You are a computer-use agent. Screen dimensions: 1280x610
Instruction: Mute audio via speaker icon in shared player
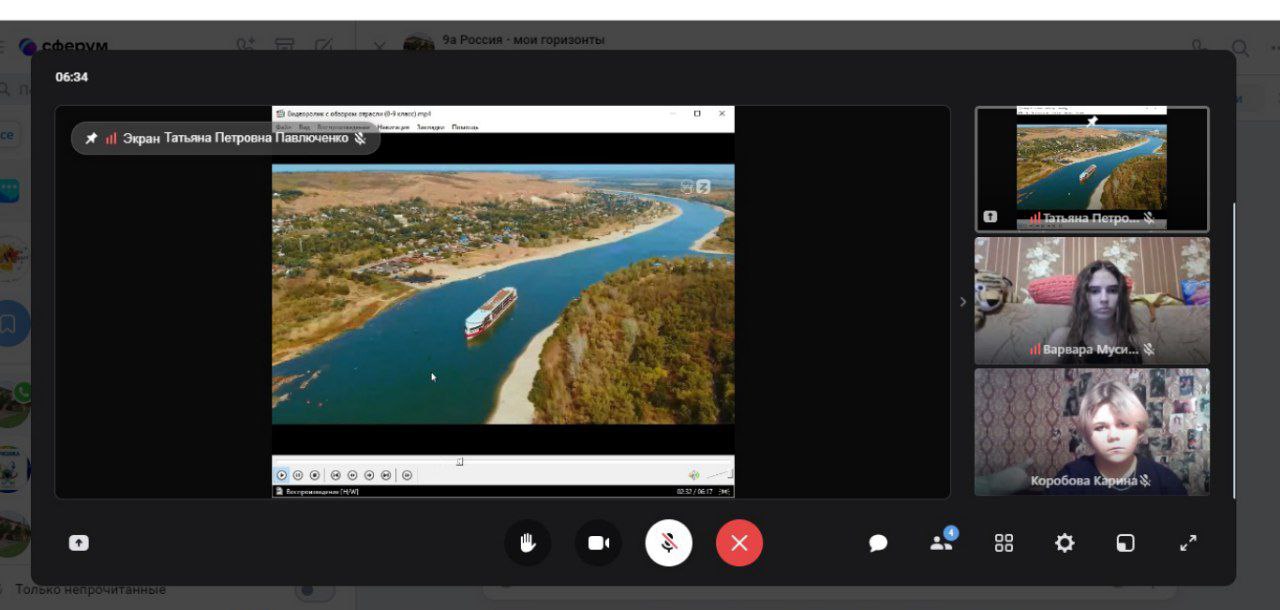click(693, 475)
